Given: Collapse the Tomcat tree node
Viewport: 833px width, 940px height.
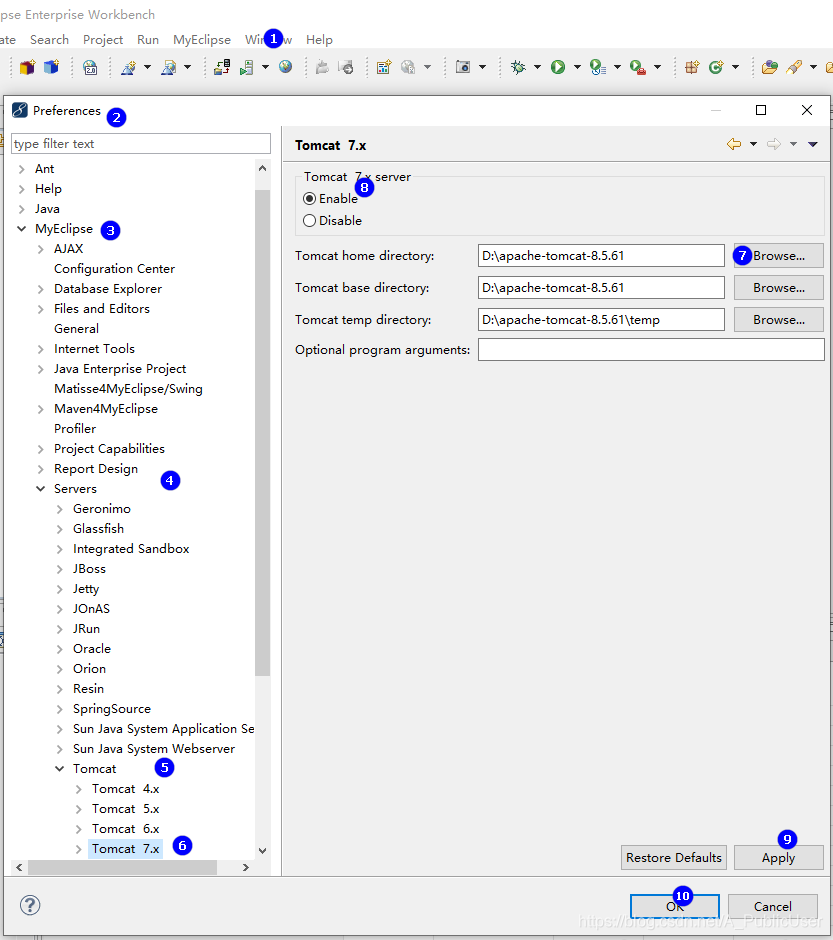Looking at the screenshot, I should [60, 769].
